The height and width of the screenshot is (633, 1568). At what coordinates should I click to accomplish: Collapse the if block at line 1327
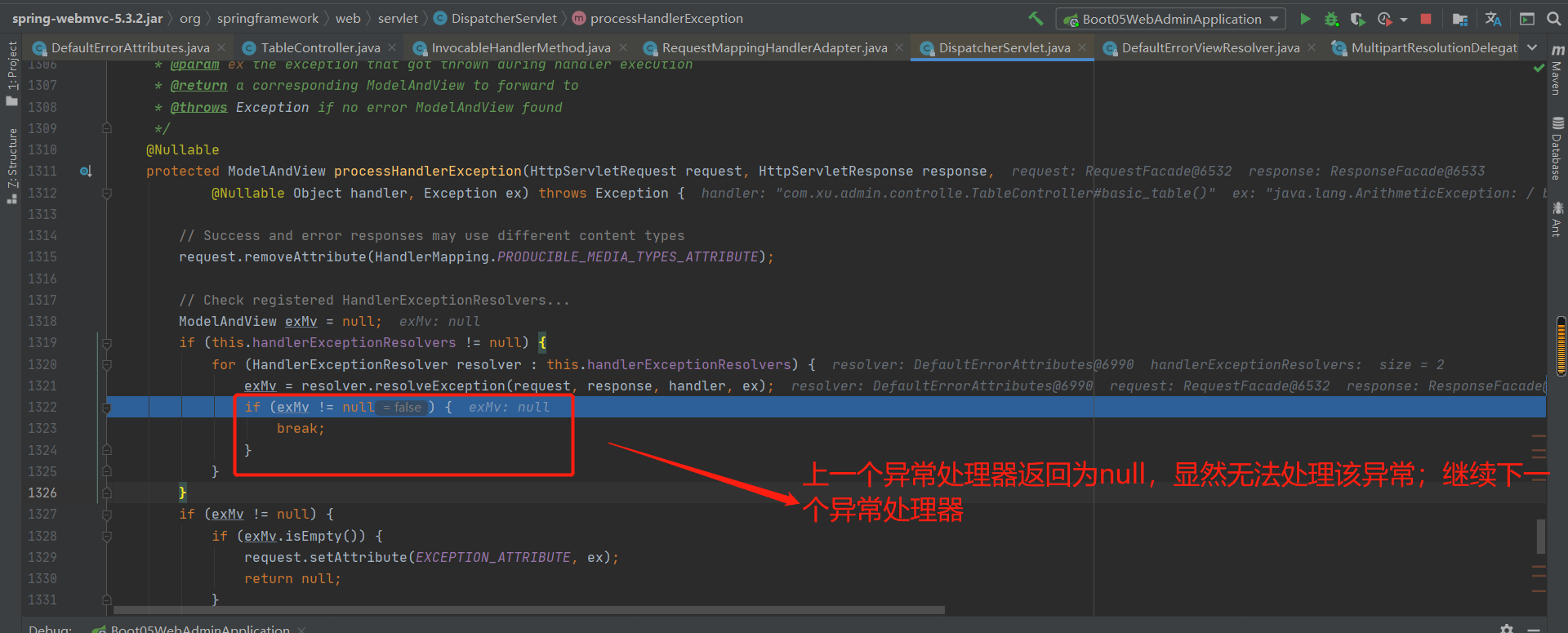107,515
